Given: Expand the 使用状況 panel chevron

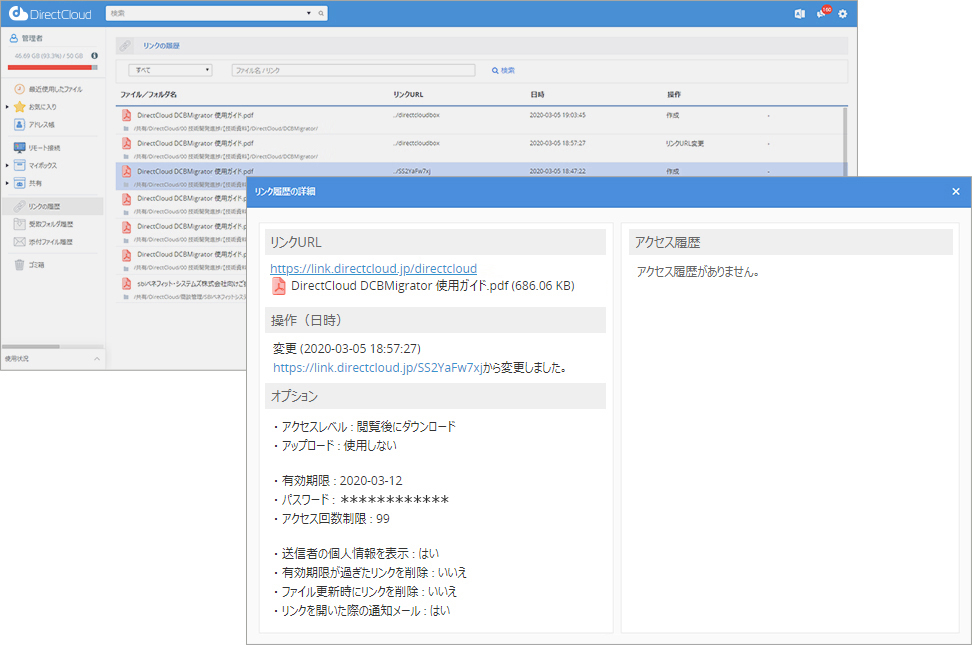Looking at the screenshot, I should tap(97, 359).
